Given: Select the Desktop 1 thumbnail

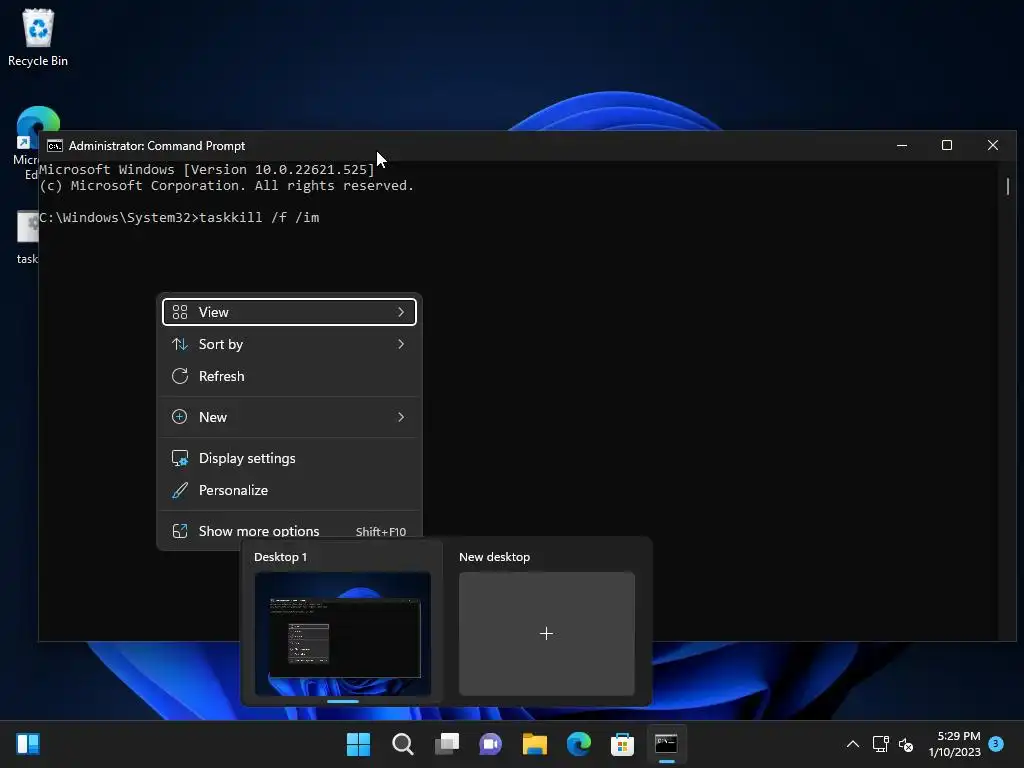Looking at the screenshot, I should coord(343,634).
